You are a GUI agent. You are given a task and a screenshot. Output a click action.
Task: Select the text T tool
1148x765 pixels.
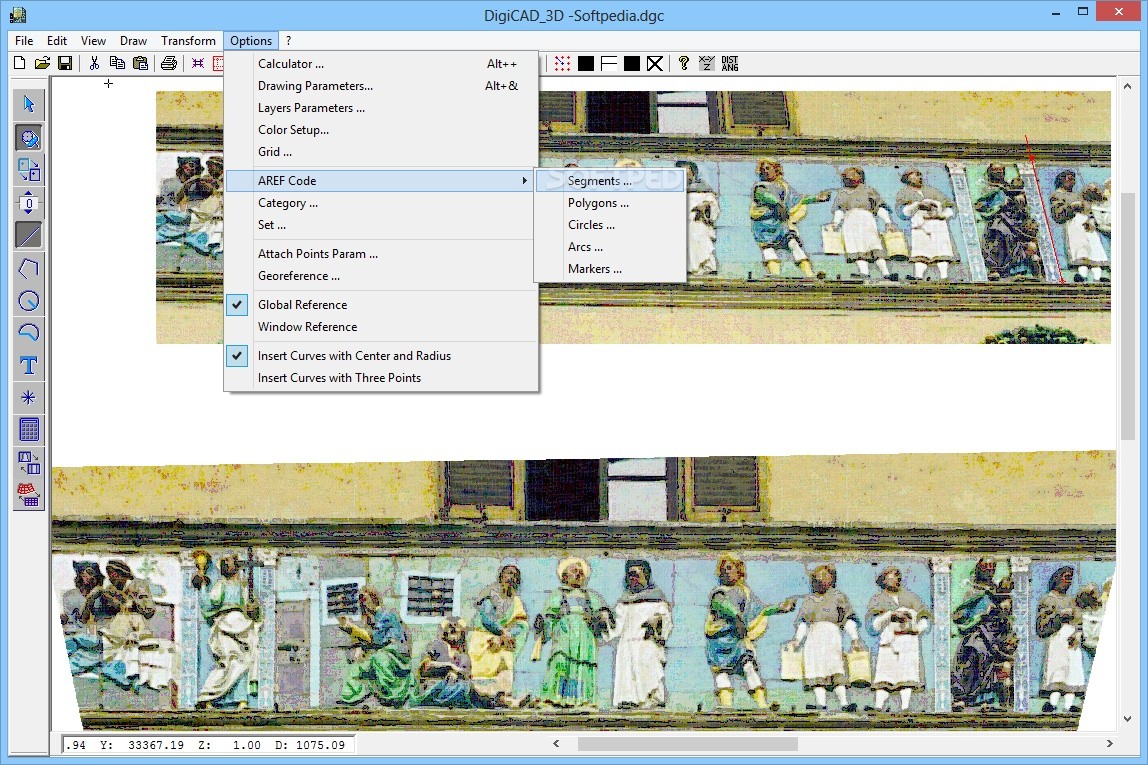(29, 365)
